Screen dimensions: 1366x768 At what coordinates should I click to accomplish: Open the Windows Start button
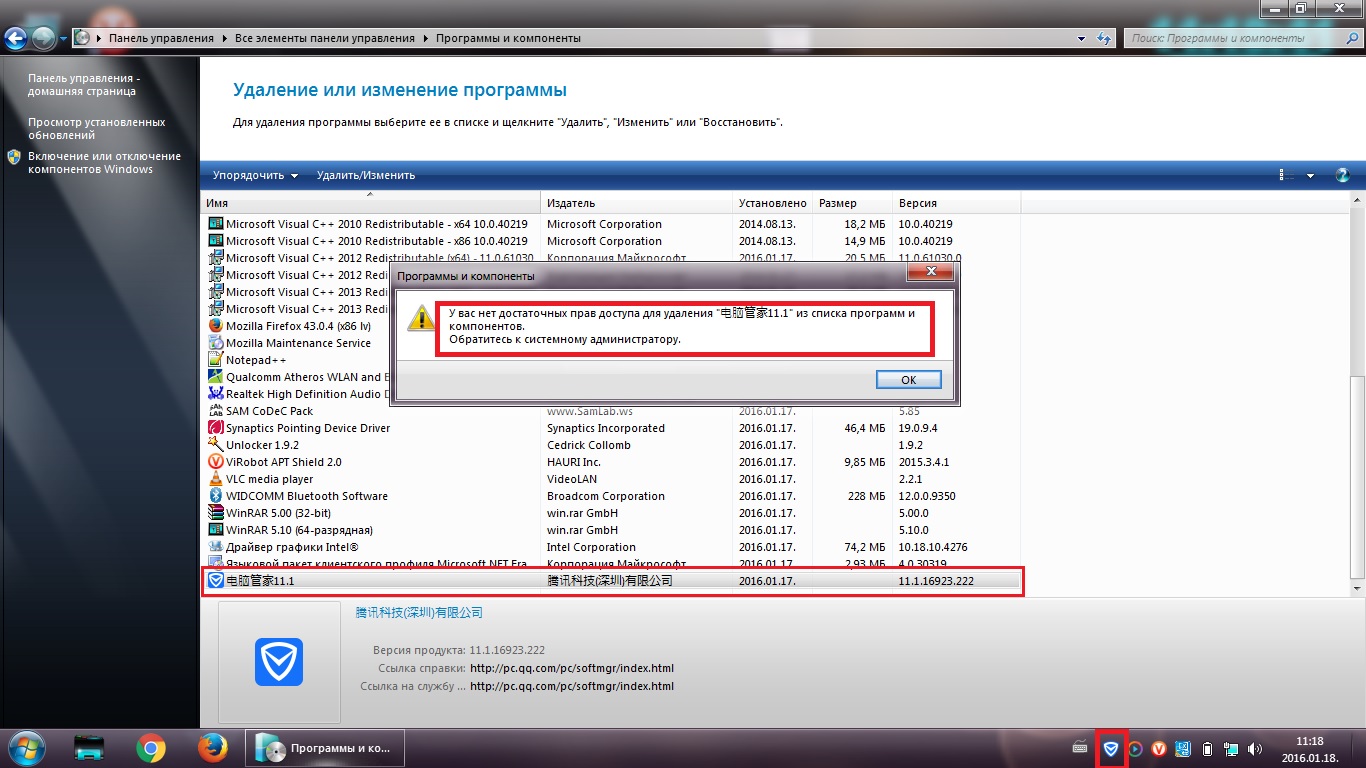pyautogui.click(x=25, y=747)
